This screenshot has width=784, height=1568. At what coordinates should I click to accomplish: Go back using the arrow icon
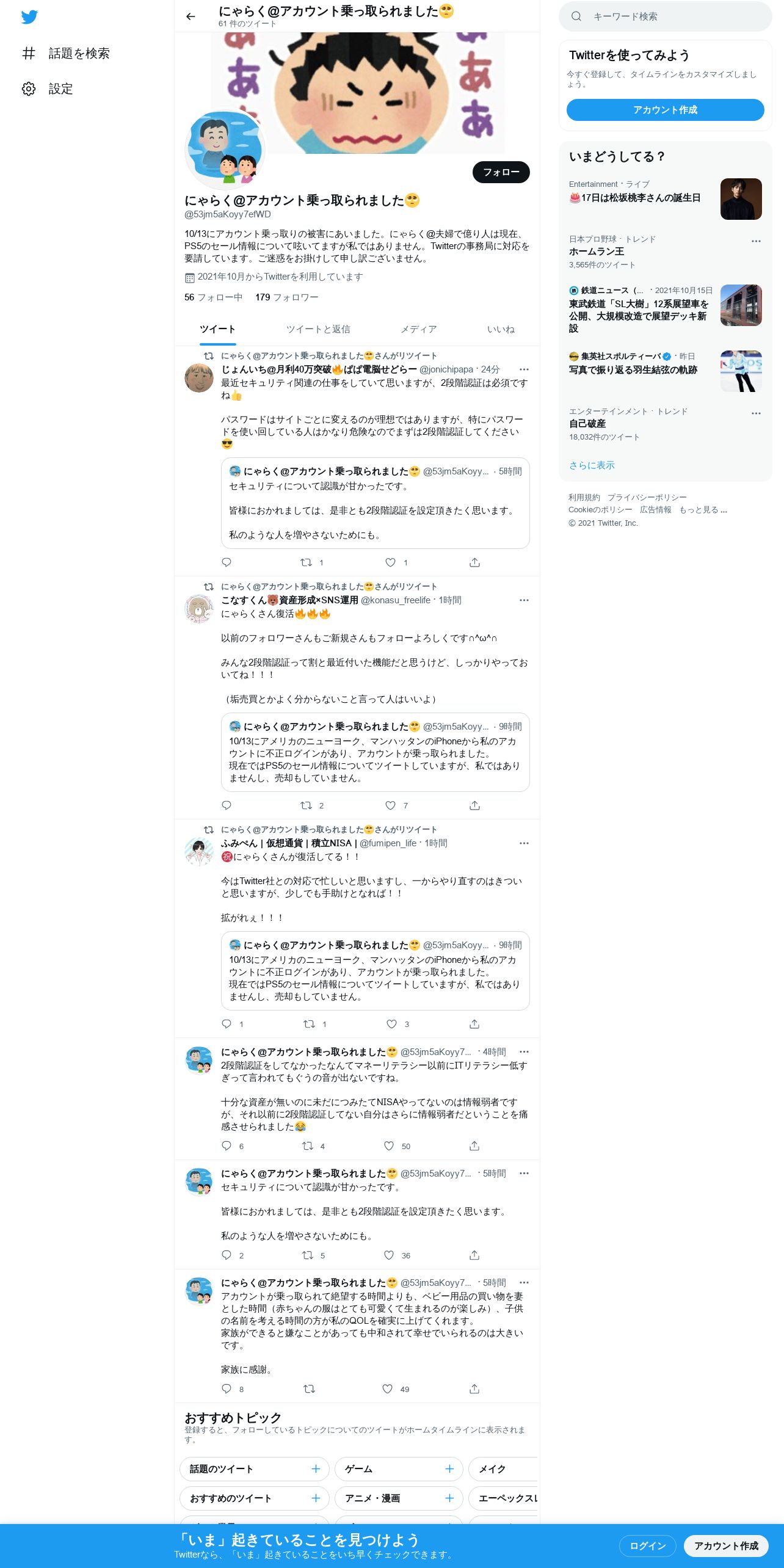pos(191,16)
